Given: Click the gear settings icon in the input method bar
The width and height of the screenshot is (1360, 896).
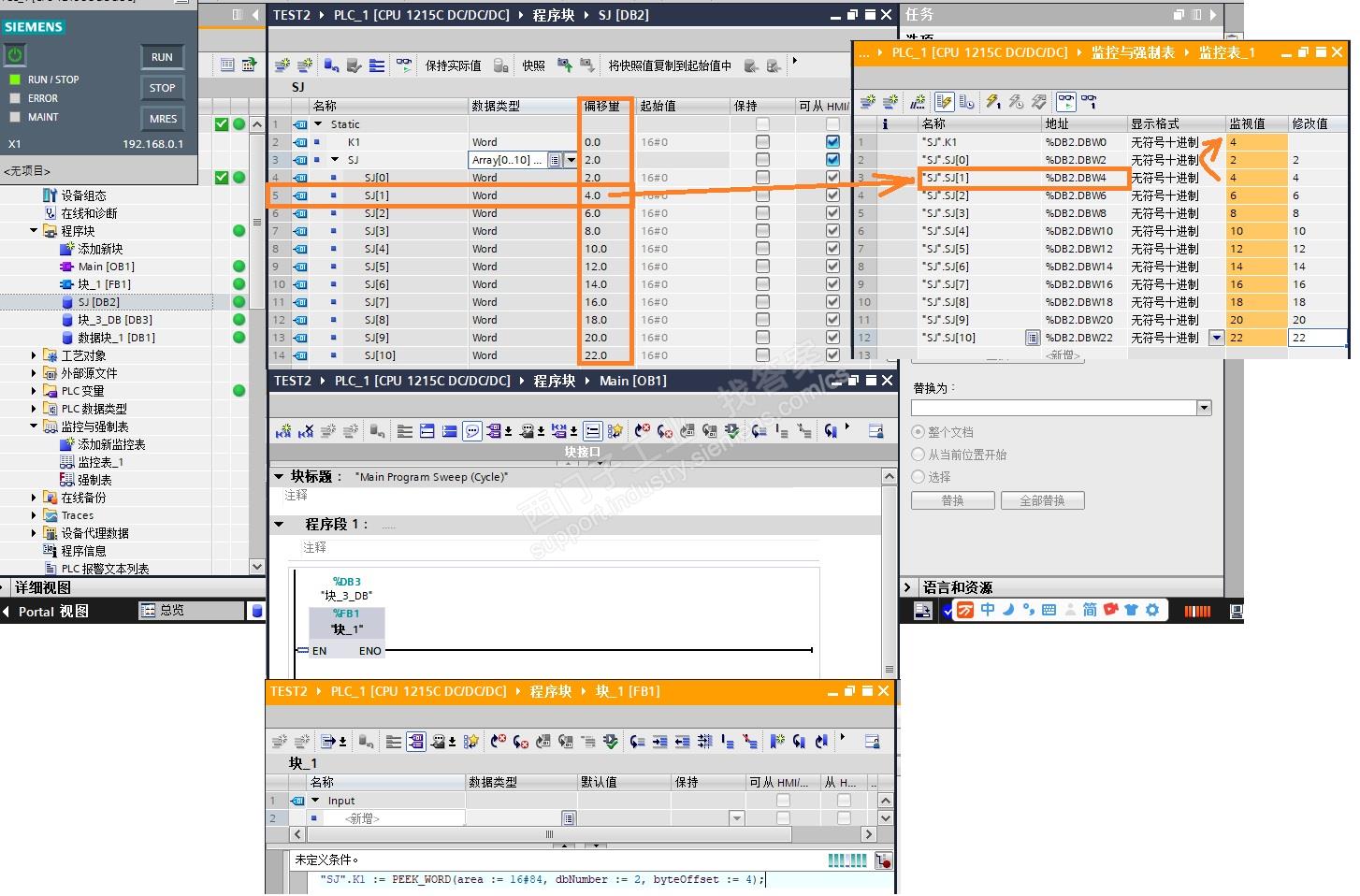Looking at the screenshot, I should point(1152,610).
